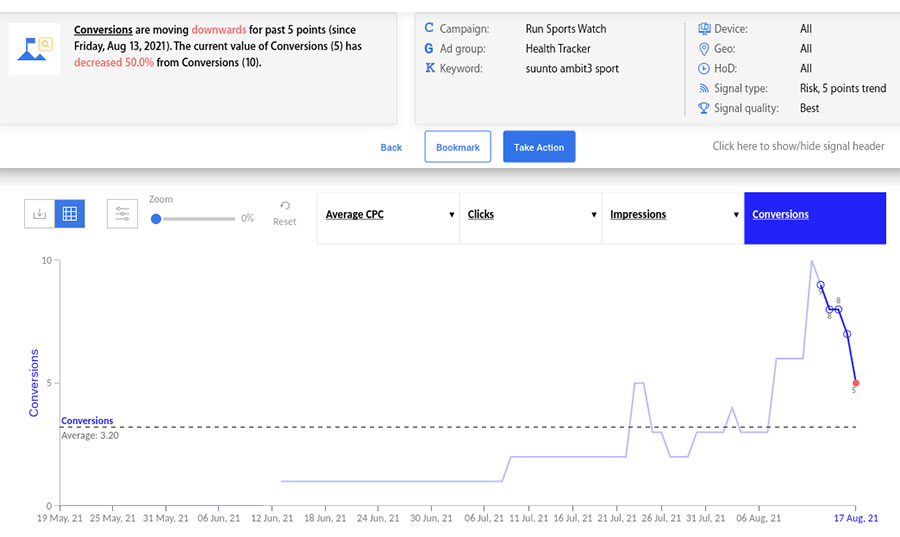Click the first blue trend point (9)
This screenshot has width=900, height=537.
pos(821,285)
